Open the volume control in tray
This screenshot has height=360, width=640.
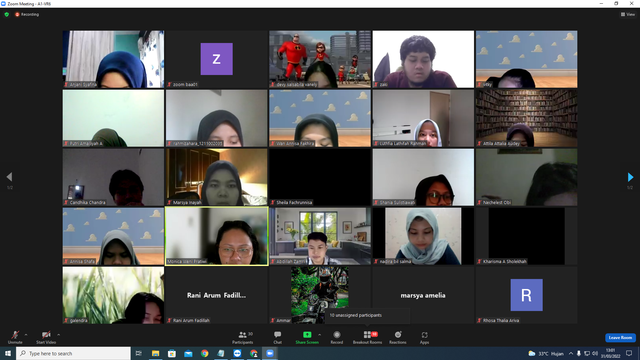595,353
